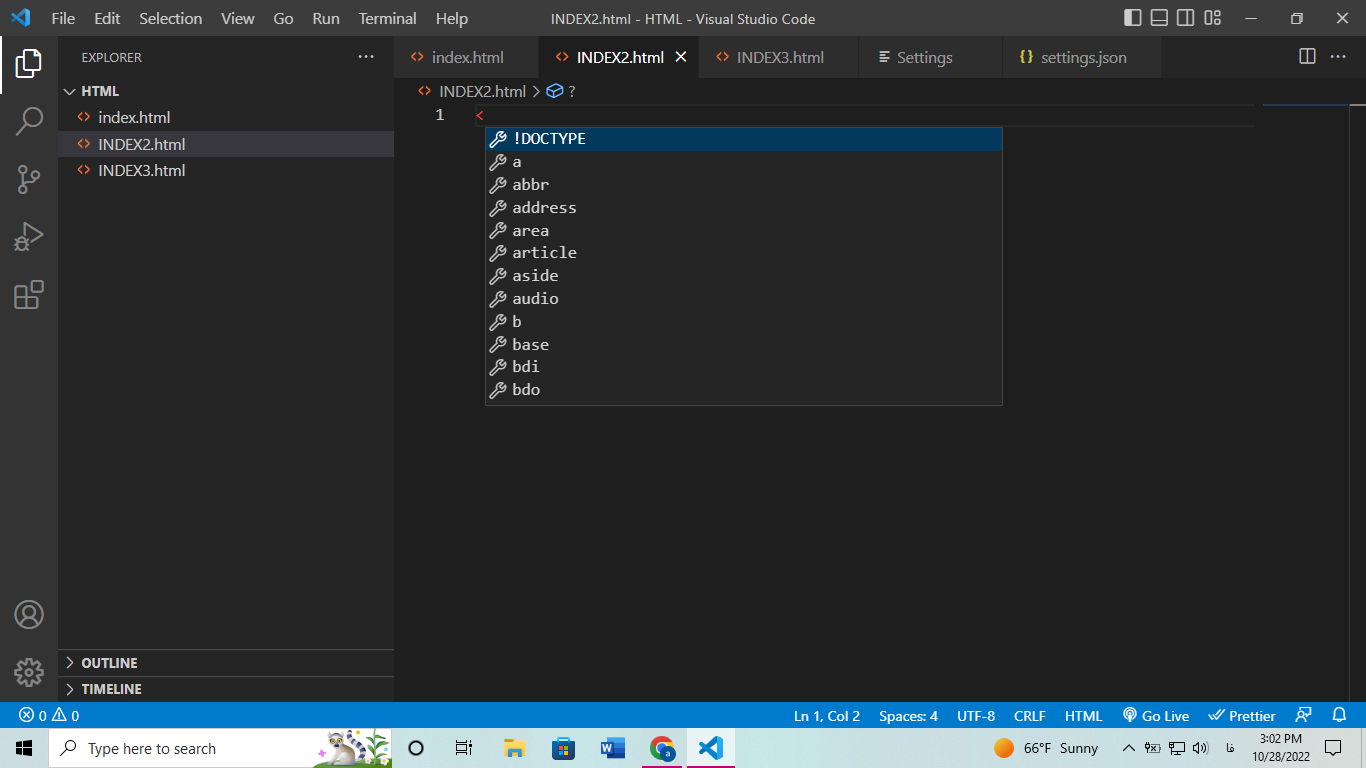Switch to the index.html tab
The width and height of the screenshot is (1366, 768).
coord(467,57)
